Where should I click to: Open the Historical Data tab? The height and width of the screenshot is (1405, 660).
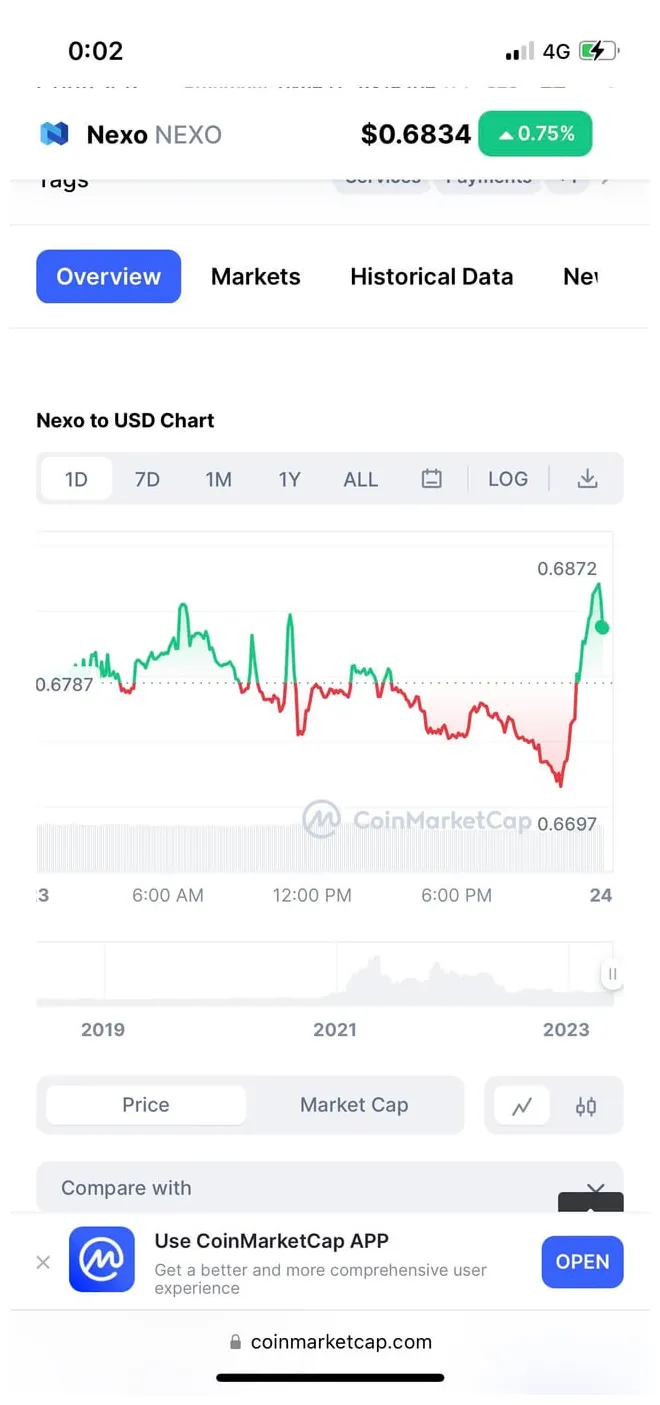coord(432,276)
